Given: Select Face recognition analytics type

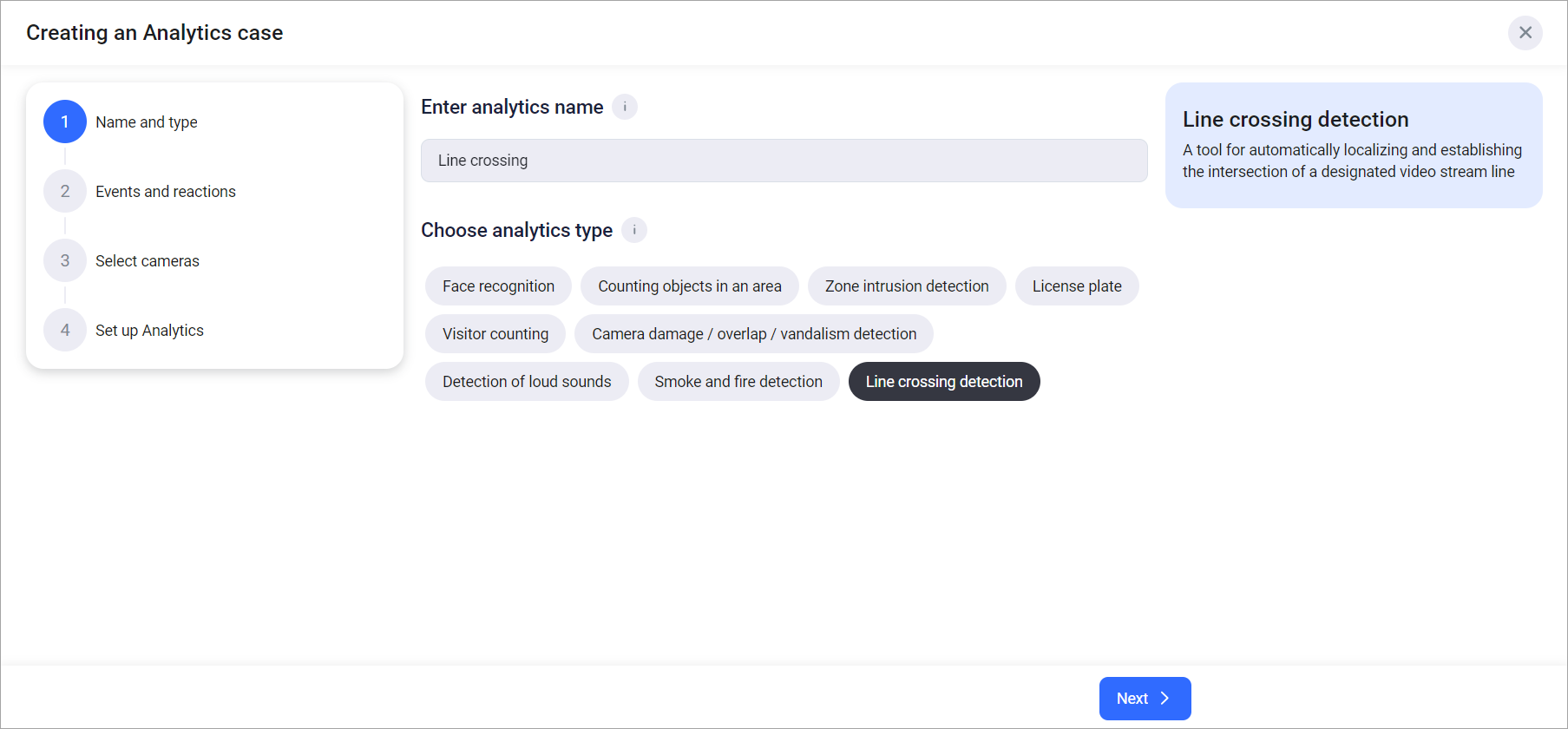Looking at the screenshot, I should point(498,286).
